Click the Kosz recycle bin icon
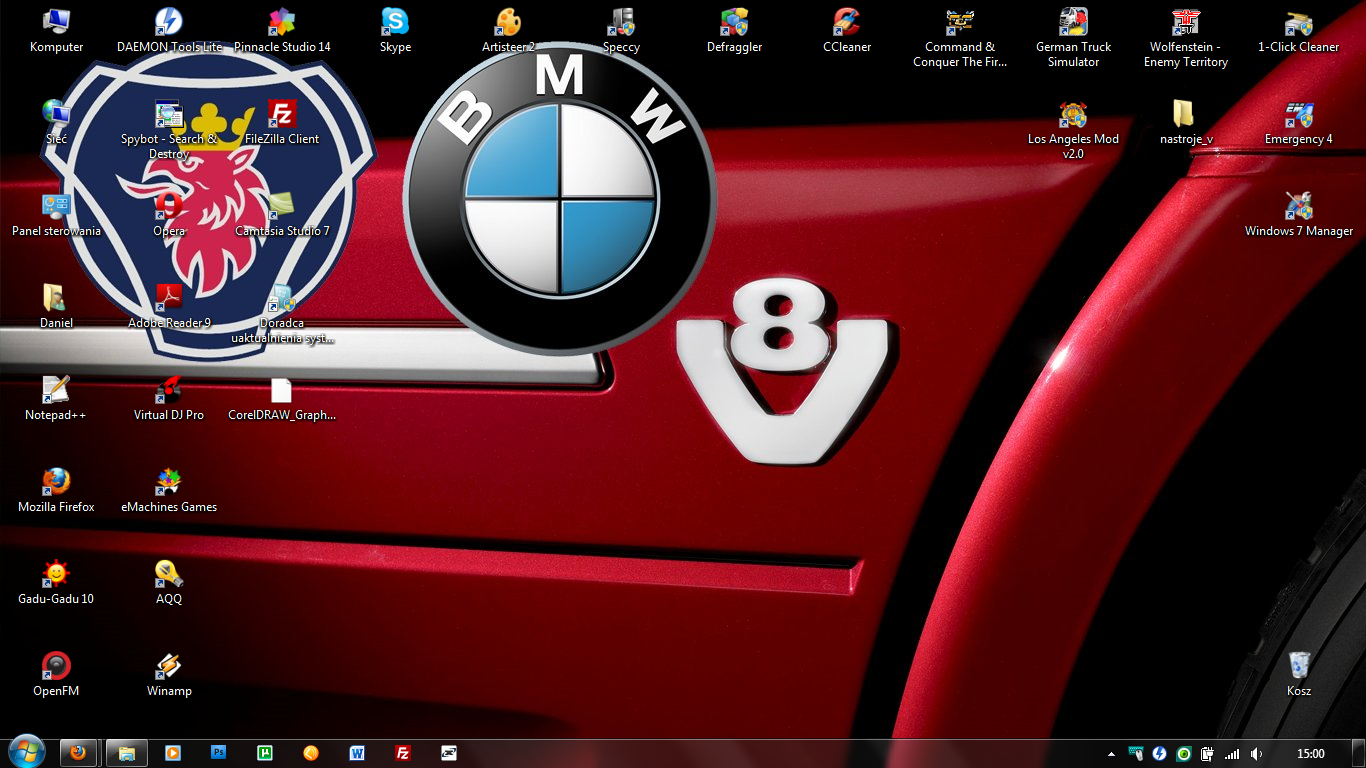This screenshot has height=768, width=1366. click(1299, 667)
